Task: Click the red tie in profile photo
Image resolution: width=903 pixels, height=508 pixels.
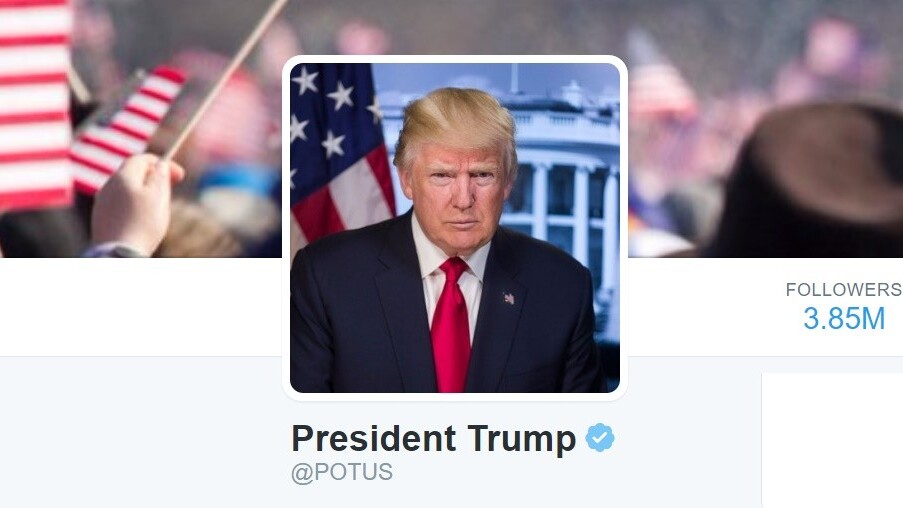Action: tap(450, 325)
